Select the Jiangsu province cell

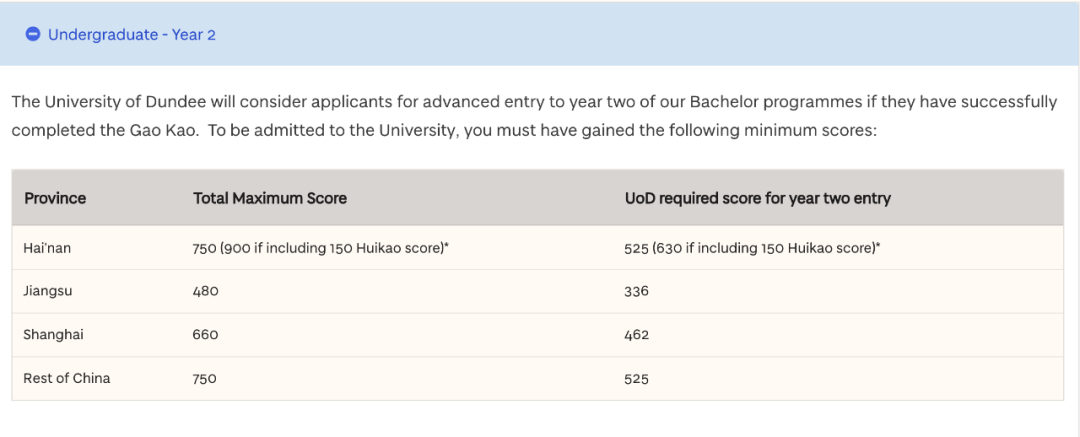48,291
